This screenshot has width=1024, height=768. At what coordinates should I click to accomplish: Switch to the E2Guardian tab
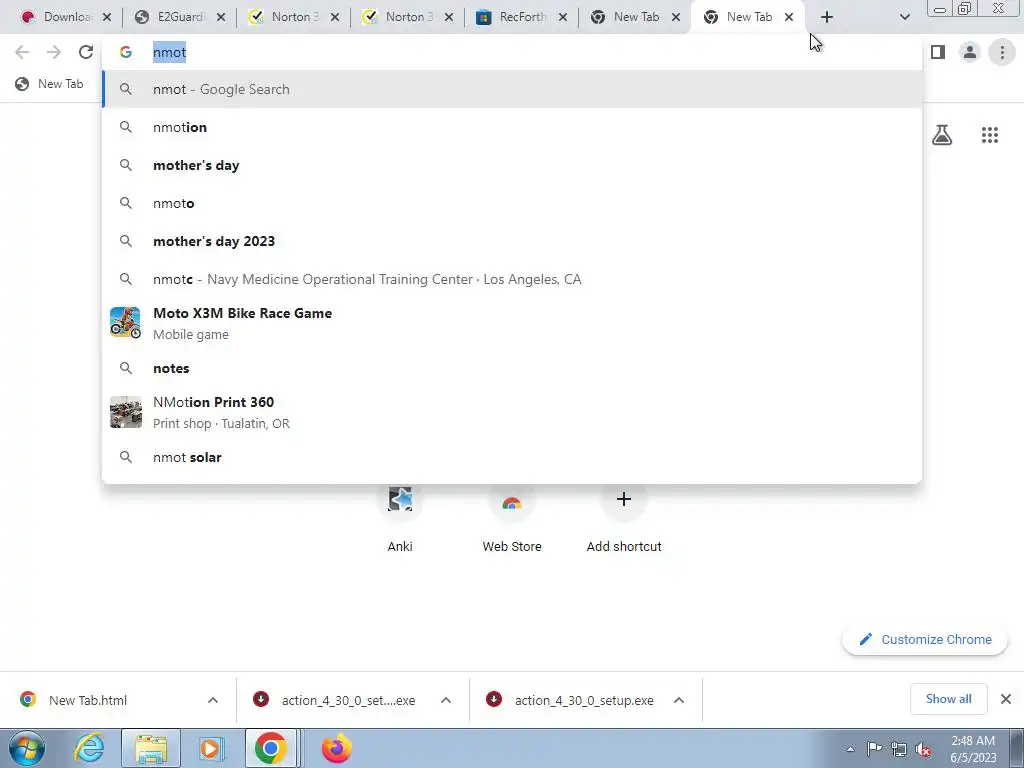pos(171,18)
